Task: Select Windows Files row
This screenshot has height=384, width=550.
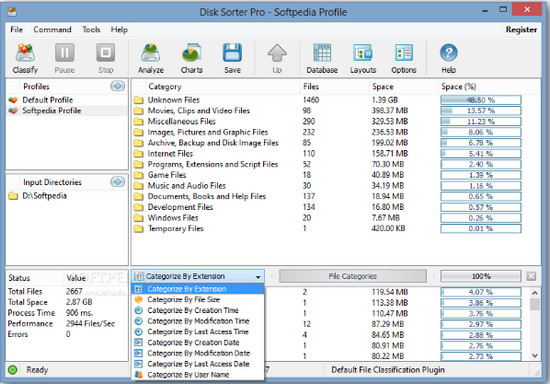Action: pos(328,218)
